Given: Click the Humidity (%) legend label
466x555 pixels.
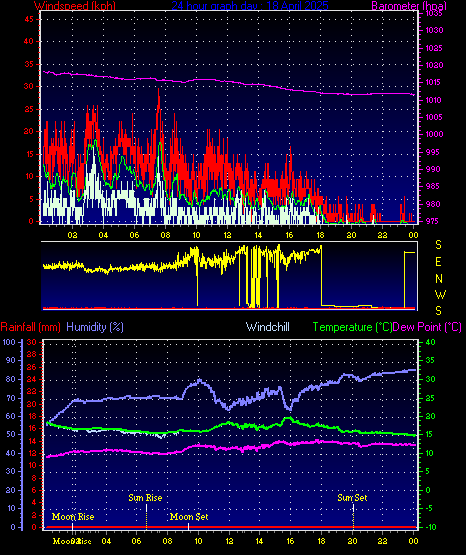Looking at the screenshot, I should click(x=95, y=327).
